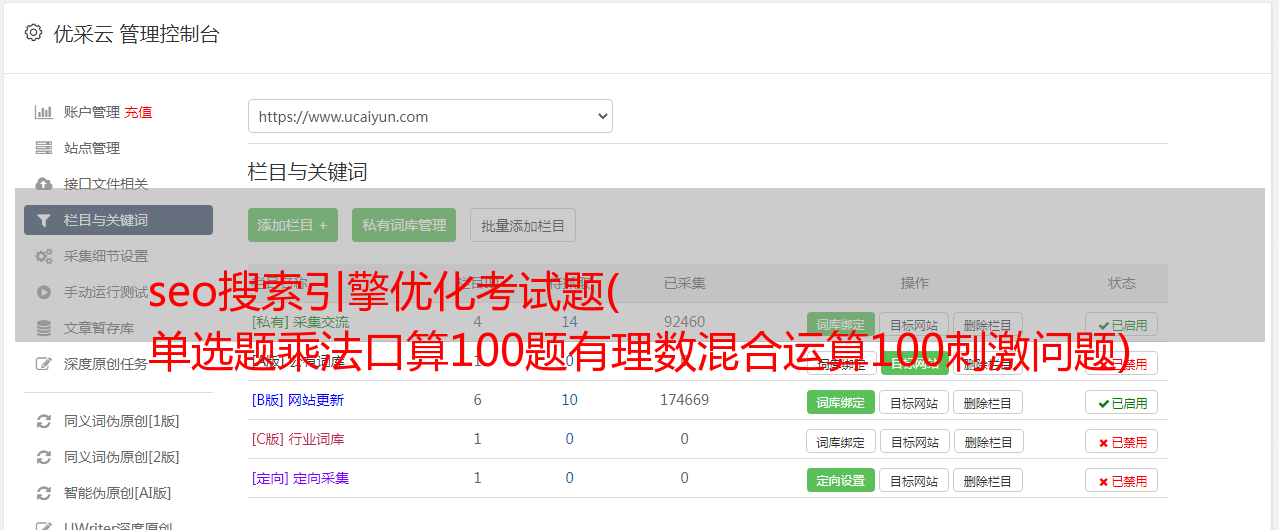The width and height of the screenshot is (1279, 530).
Task: Click 词库绑定 in the 网站更新 row
Action: click(841, 402)
